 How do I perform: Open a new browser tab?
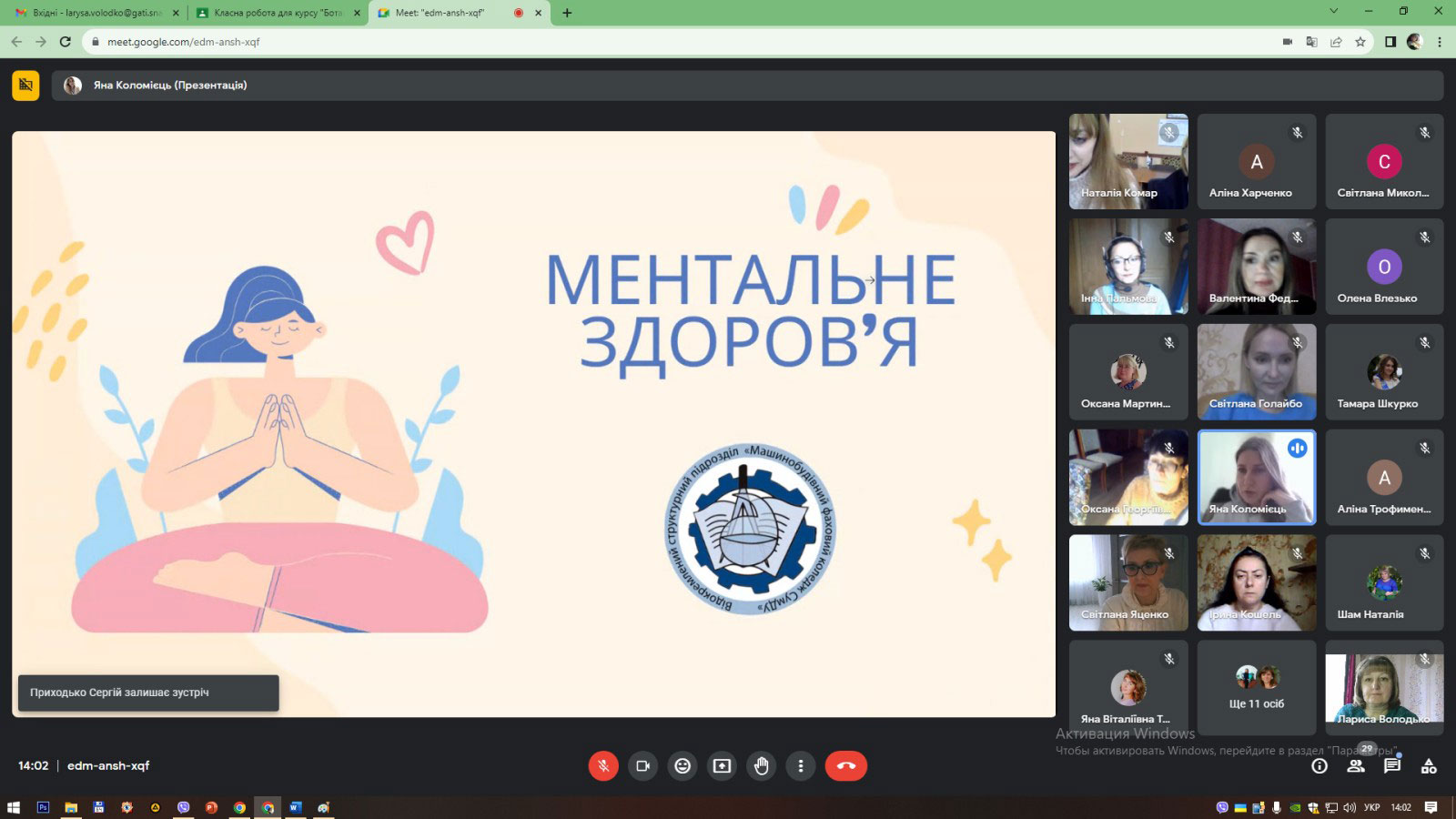[x=567, y=14]
